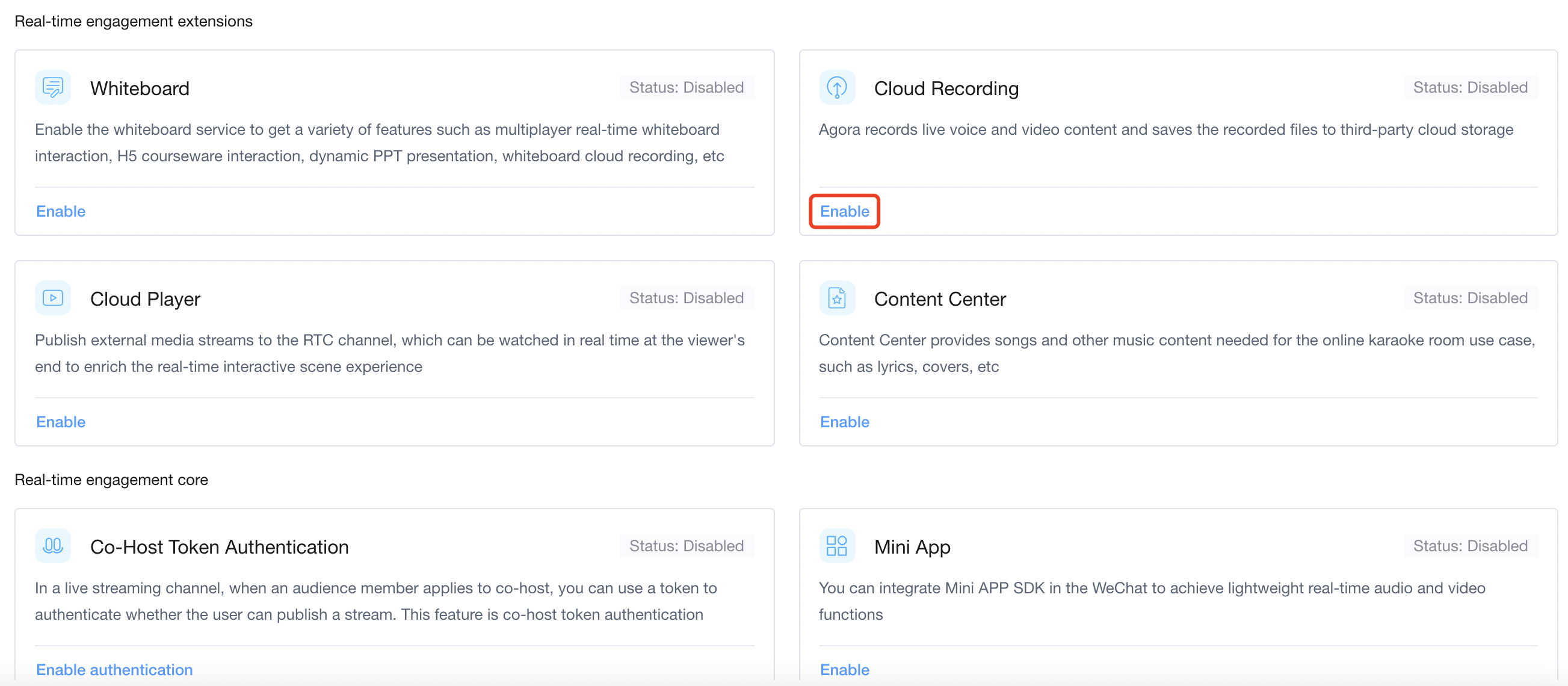Click the Whiteboard Status: Disabled badge

coord(687,88)
